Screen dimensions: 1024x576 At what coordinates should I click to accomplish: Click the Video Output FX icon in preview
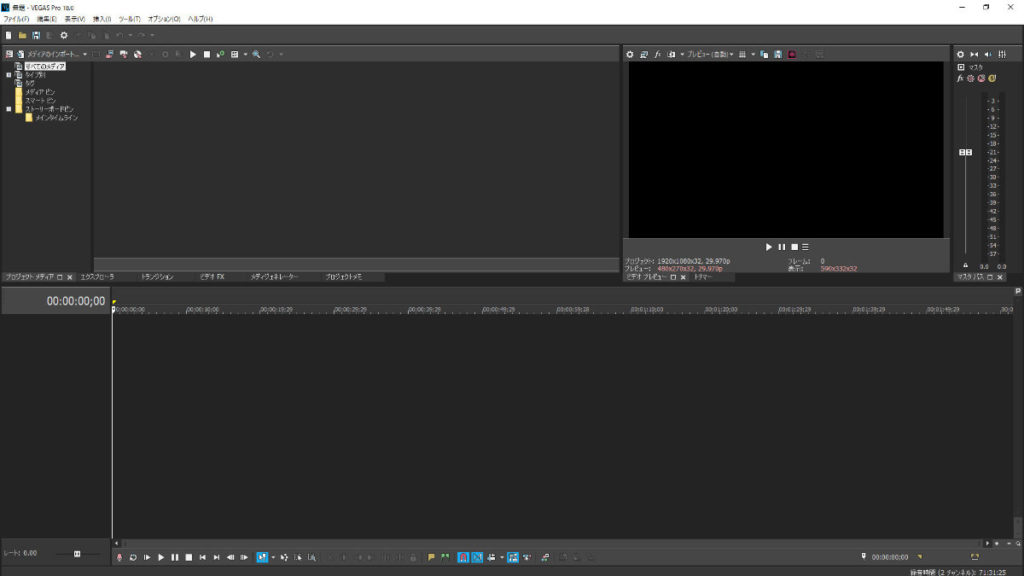click(x=658, y=54)
